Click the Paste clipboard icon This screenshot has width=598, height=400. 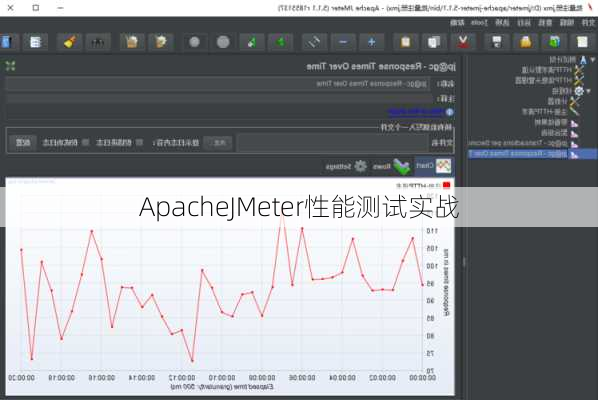click(x=405, y=42)
